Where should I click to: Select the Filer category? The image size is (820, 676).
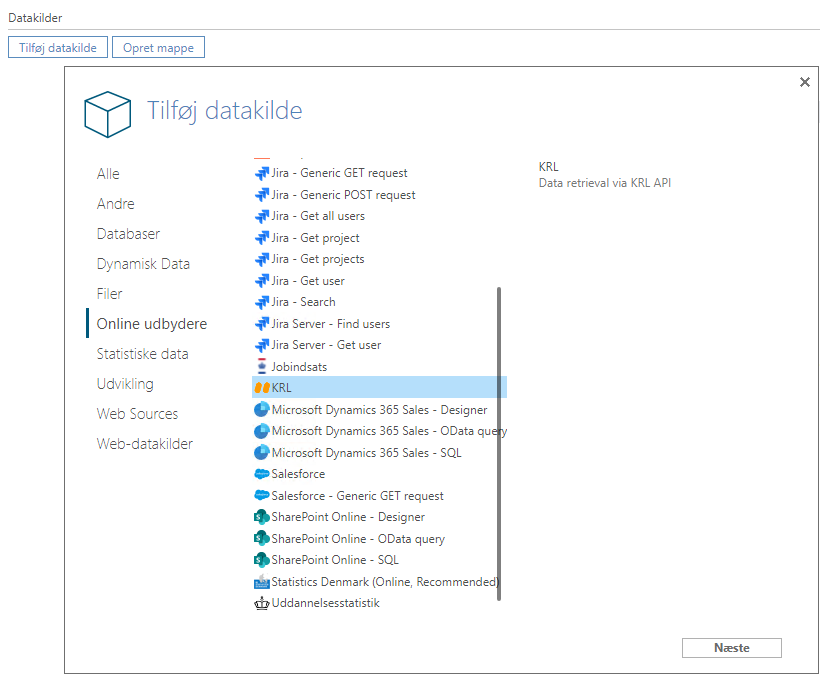coord(109,294)
